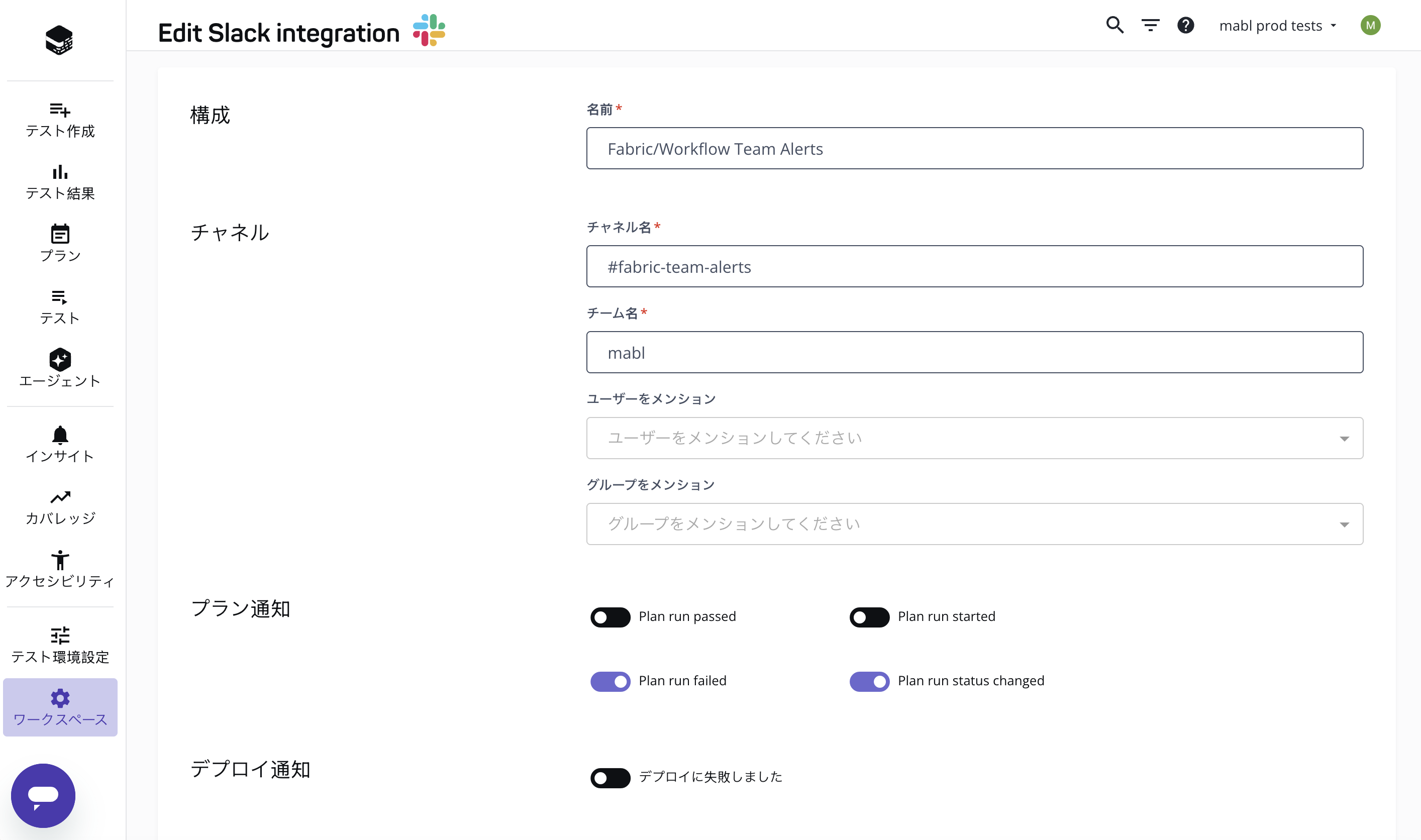The width and height of the screenshot is (1421, 840).
Task: Open テスト結果 results bar chart icon
Action: pyautogui.click(x=59, y=171)
